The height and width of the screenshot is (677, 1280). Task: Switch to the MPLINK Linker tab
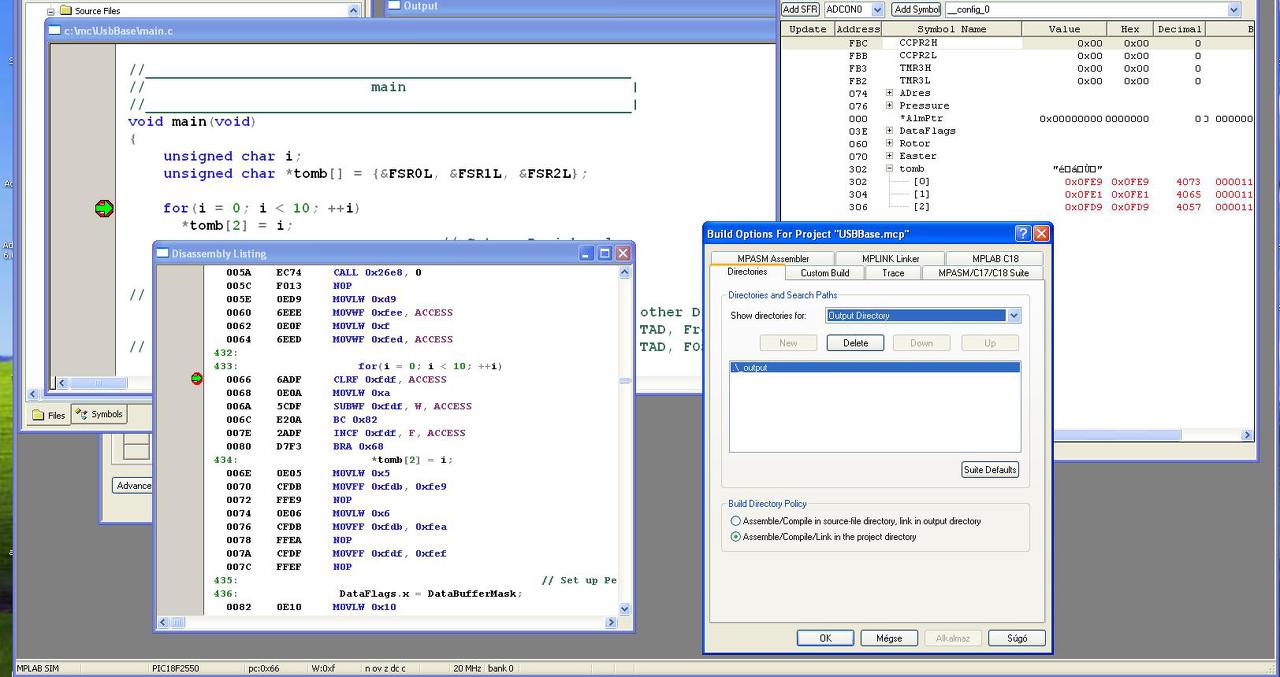tap(890, 259)
